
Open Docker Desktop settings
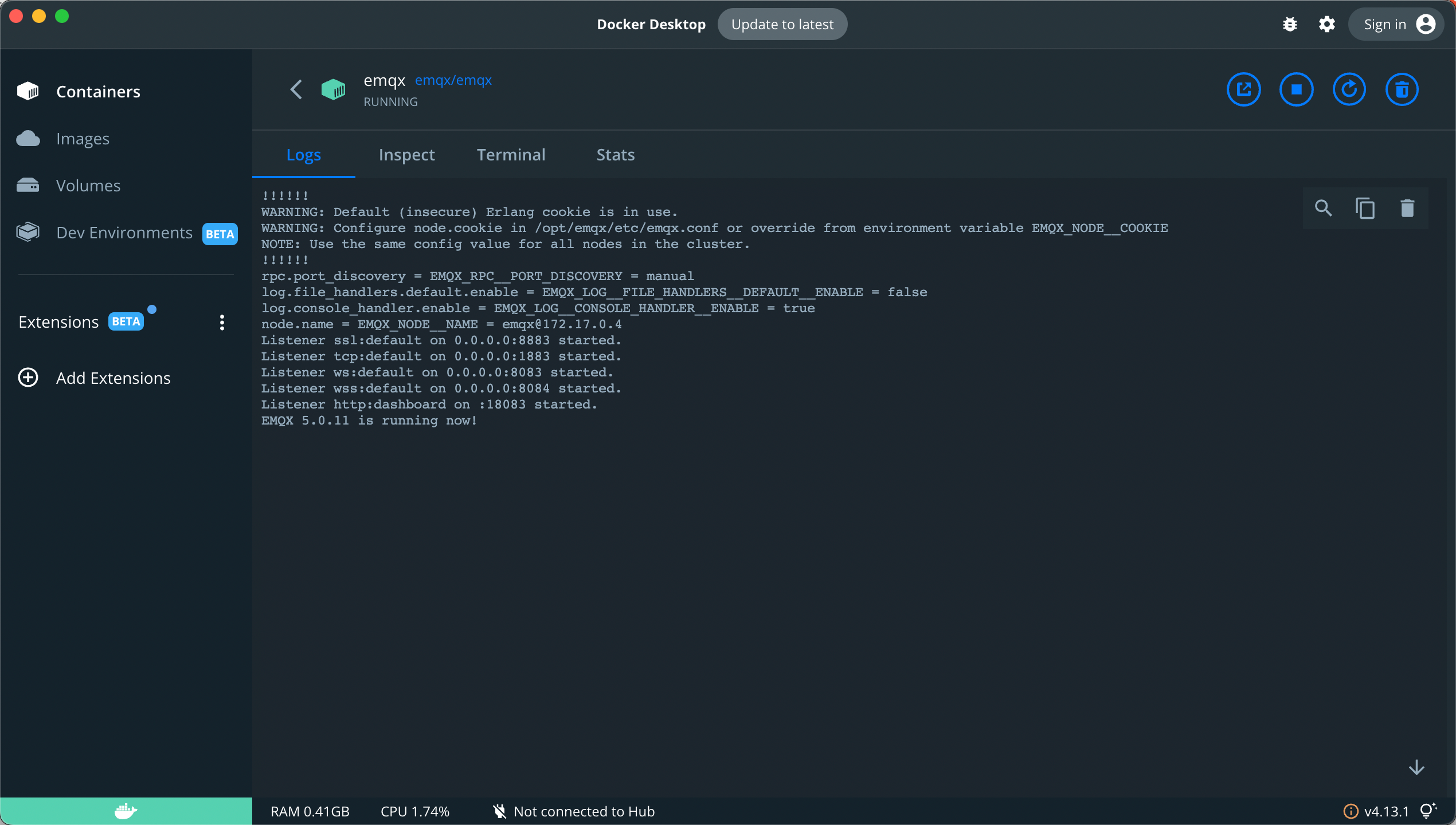tap(1326, 24)
